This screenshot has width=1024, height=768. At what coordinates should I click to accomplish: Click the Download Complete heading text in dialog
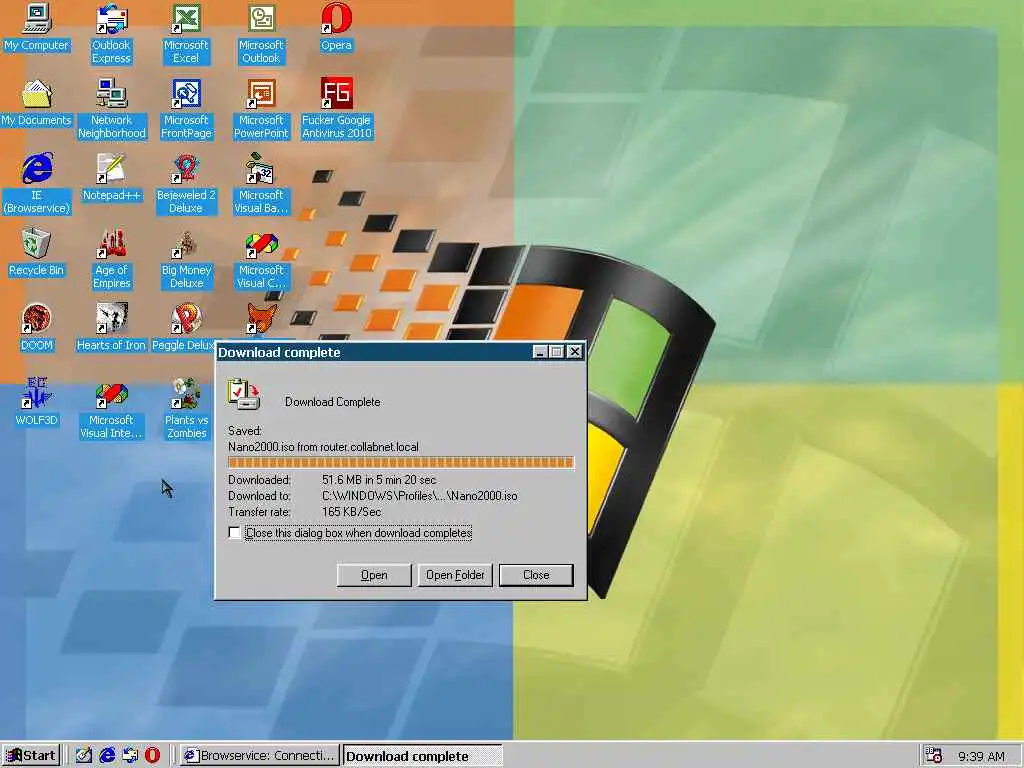click(x=332, y=402)
